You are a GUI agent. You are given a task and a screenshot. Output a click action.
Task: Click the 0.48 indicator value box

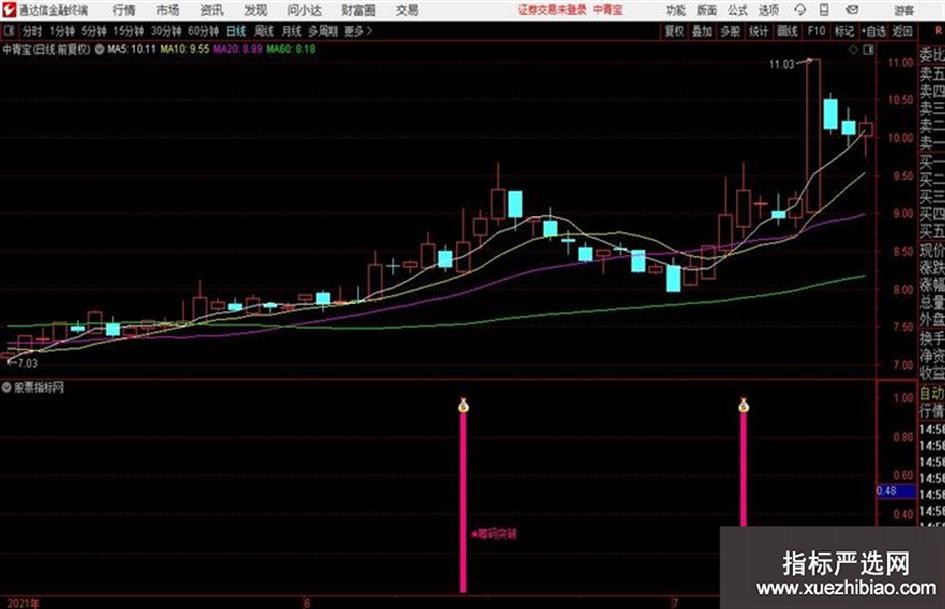pos(896,491)
